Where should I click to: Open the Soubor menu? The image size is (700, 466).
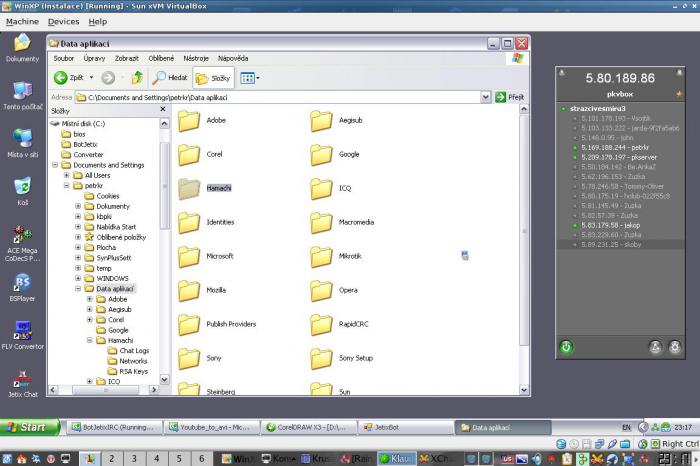(x=64, y=58)
